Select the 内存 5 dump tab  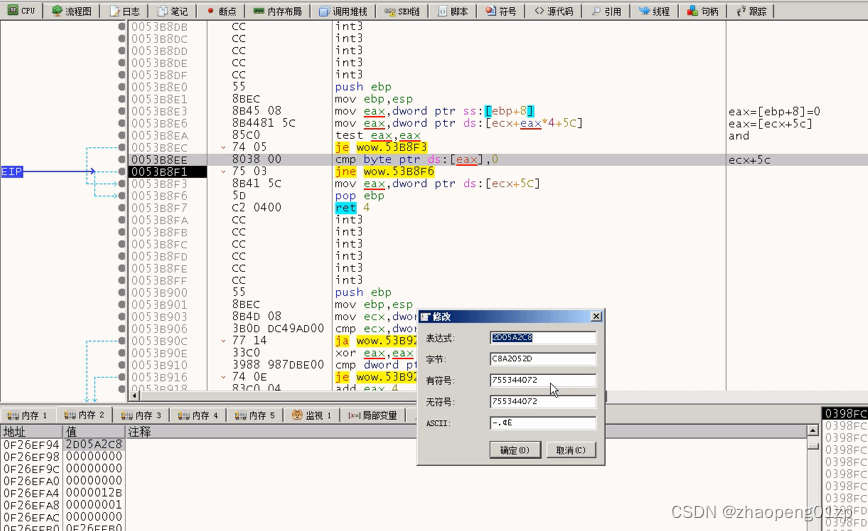(255, 415)
